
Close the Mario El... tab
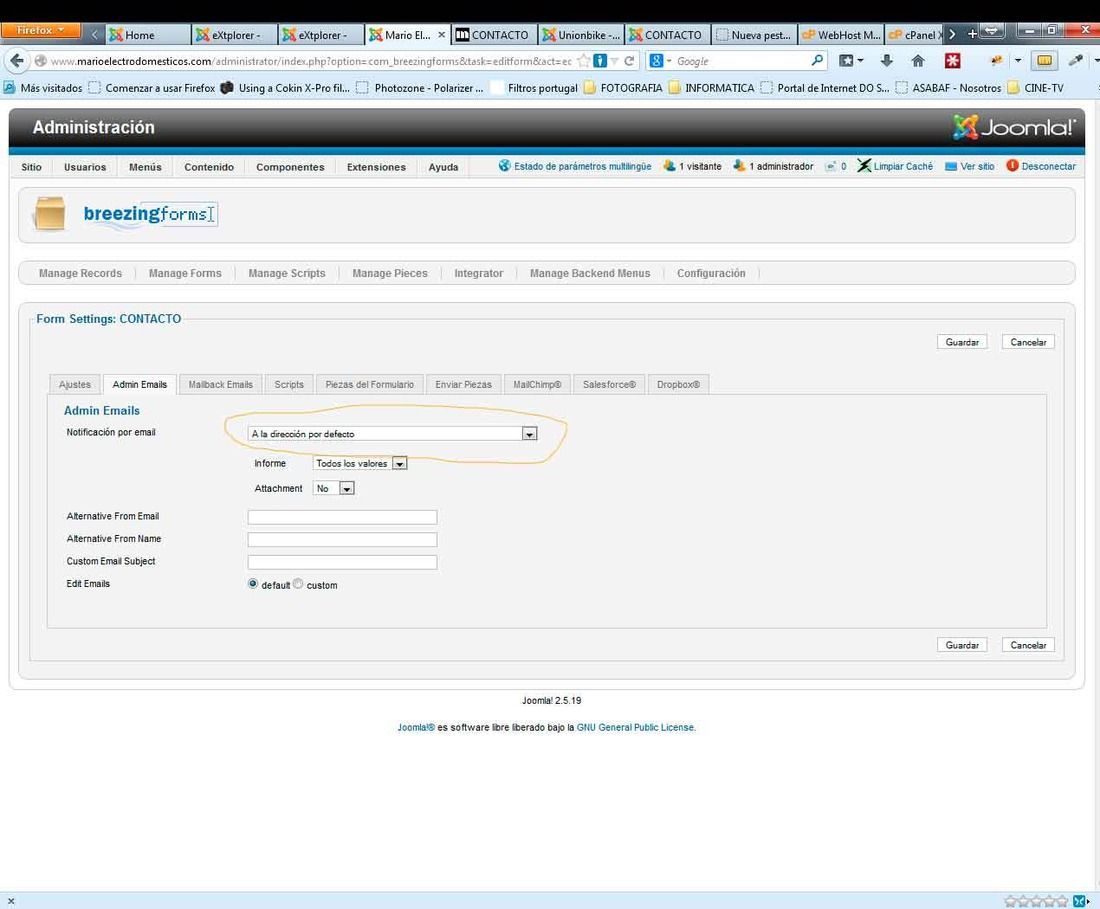441,34
